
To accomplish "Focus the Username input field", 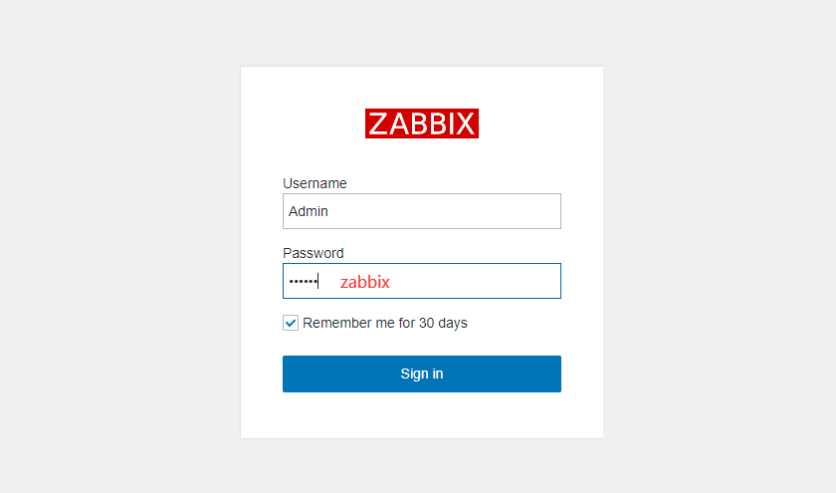I will (x=422, y=211).
